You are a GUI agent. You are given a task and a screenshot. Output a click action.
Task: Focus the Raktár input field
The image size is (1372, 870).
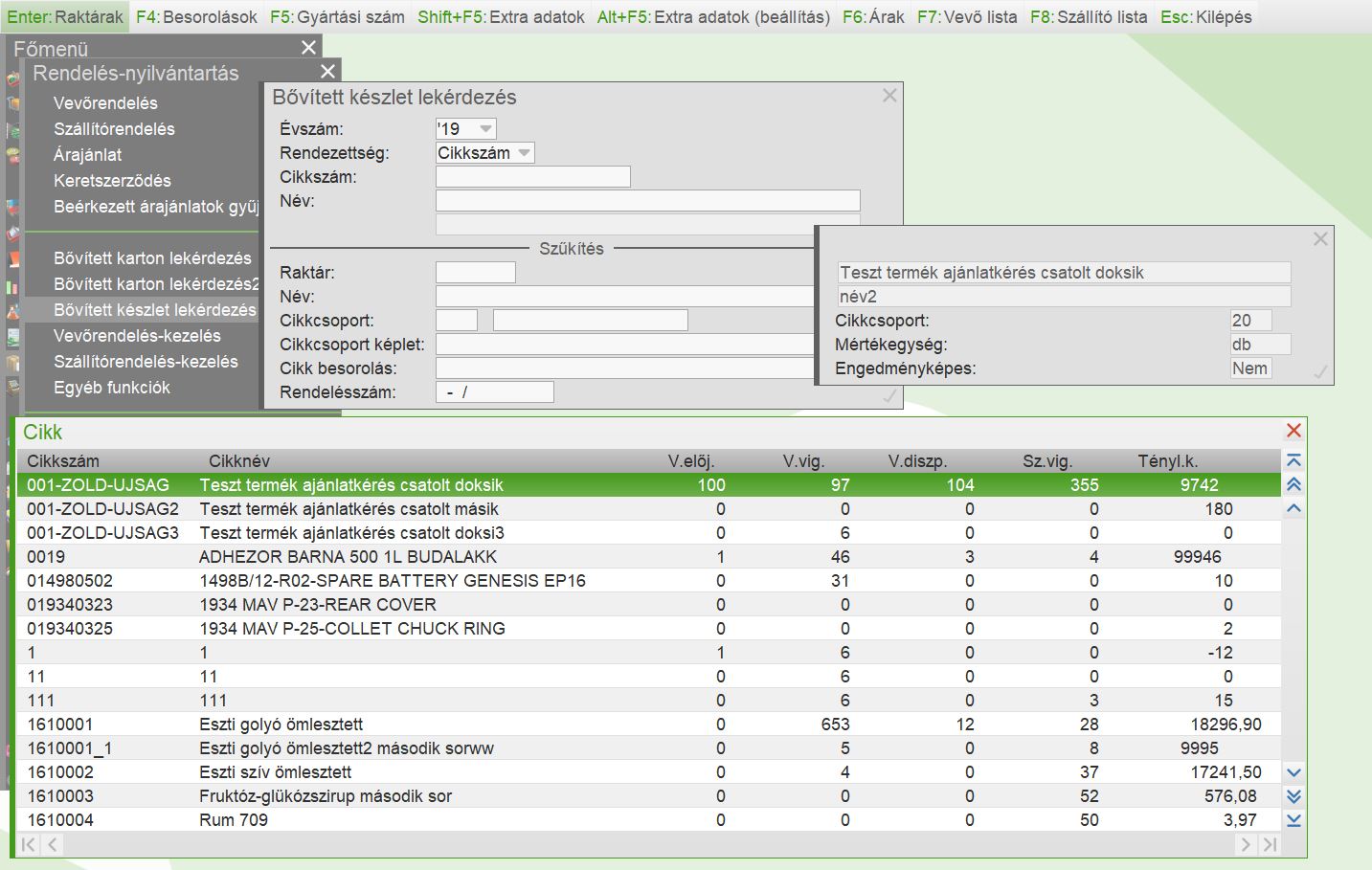[x=476, y=273]
